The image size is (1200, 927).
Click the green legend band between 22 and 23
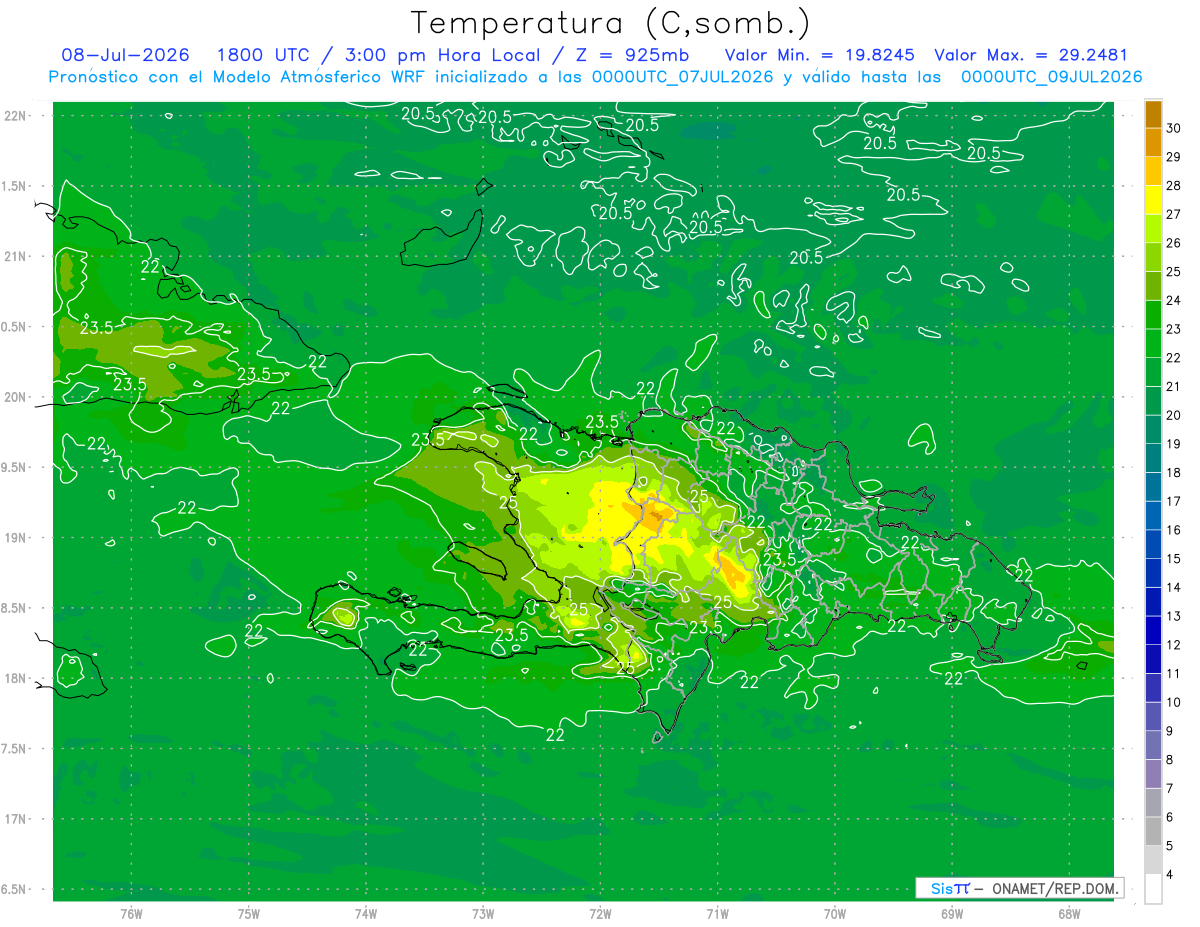(1153, 344)
